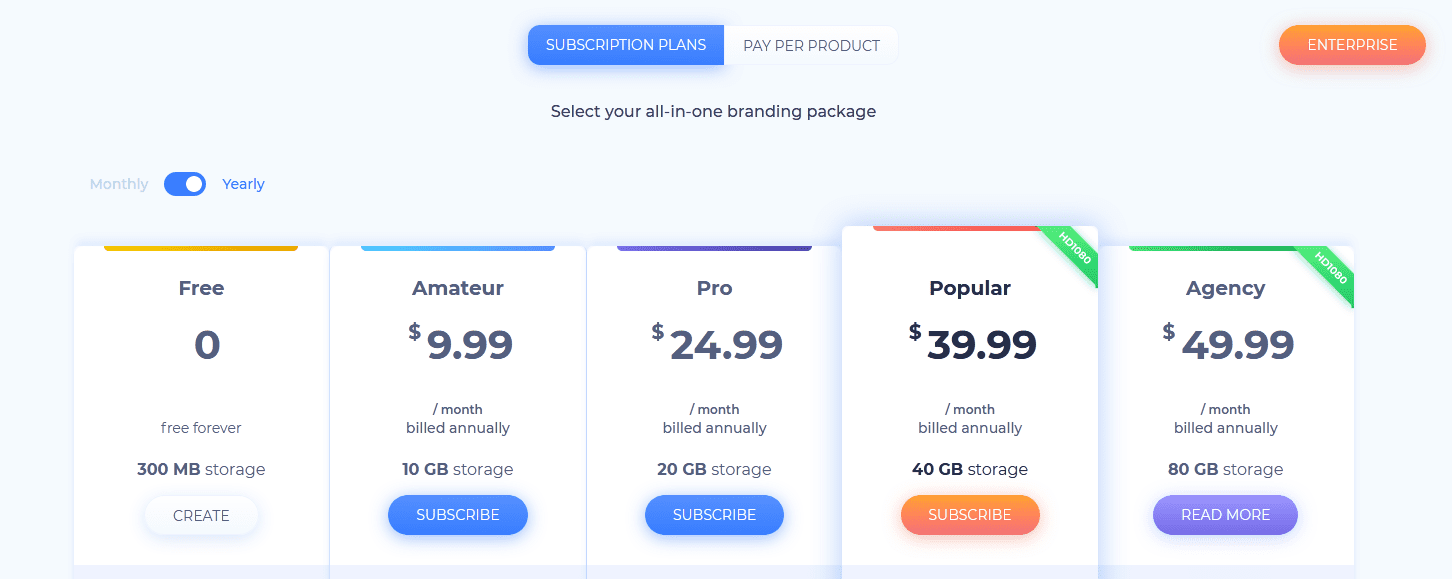The width and height of the screenshot is (1452, 579).
Task: Click Create on the Free plan
Action: pyautogui.click(x=201, y=515)
